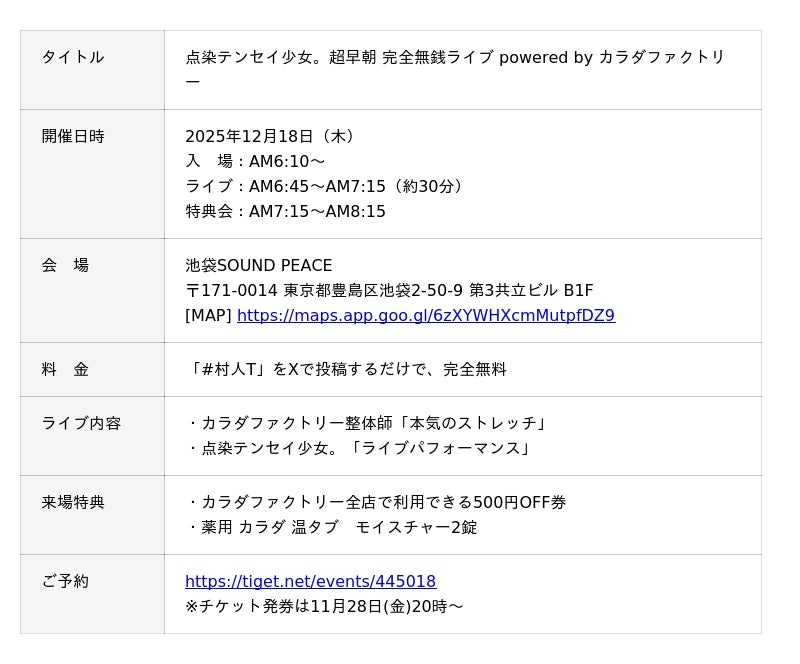
Task: Open the tiget.net reservation link
Action: tap(310, 582)
